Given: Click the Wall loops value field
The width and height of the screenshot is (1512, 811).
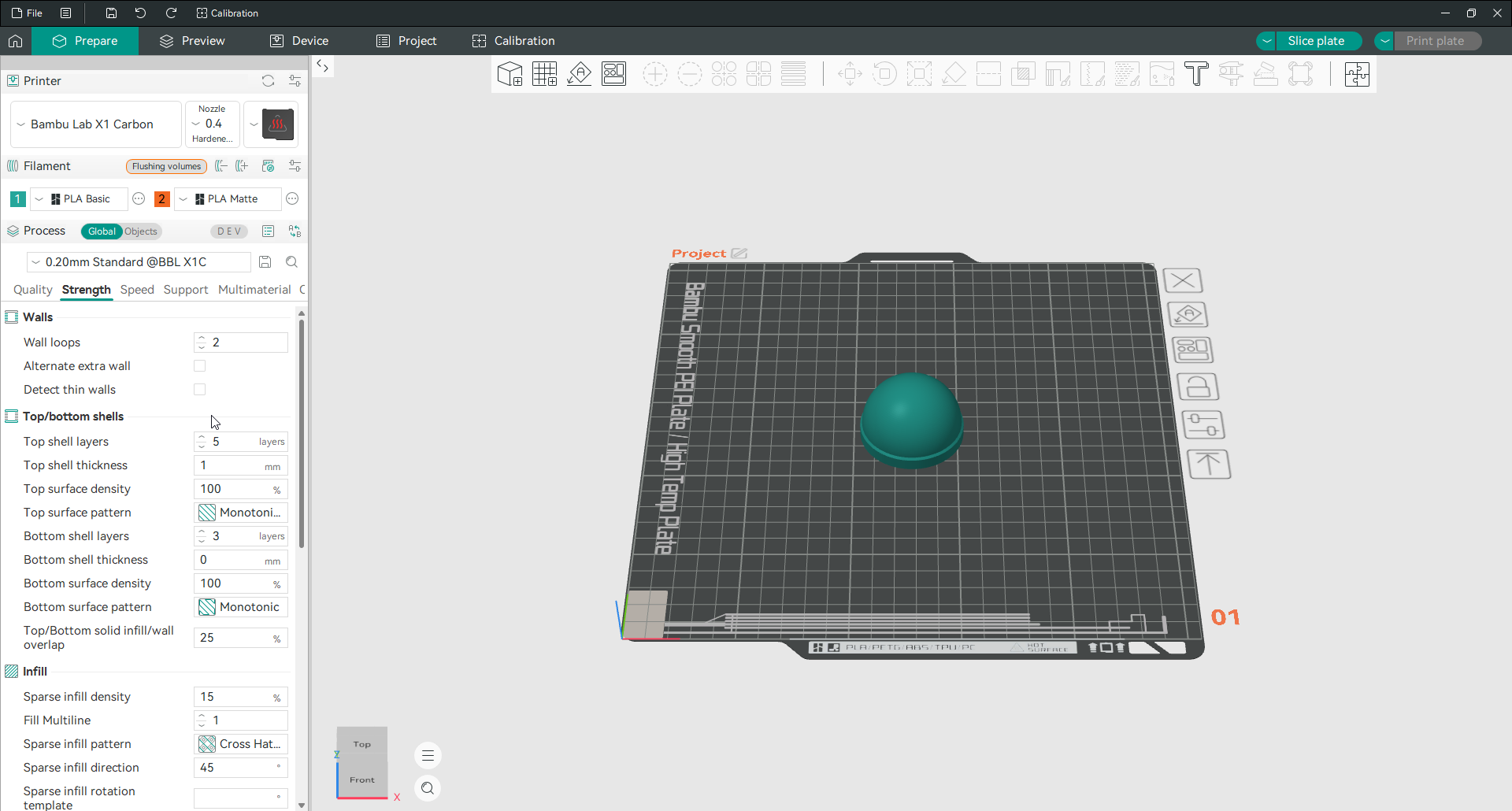Looking at the screenshot, I should 241,343.
